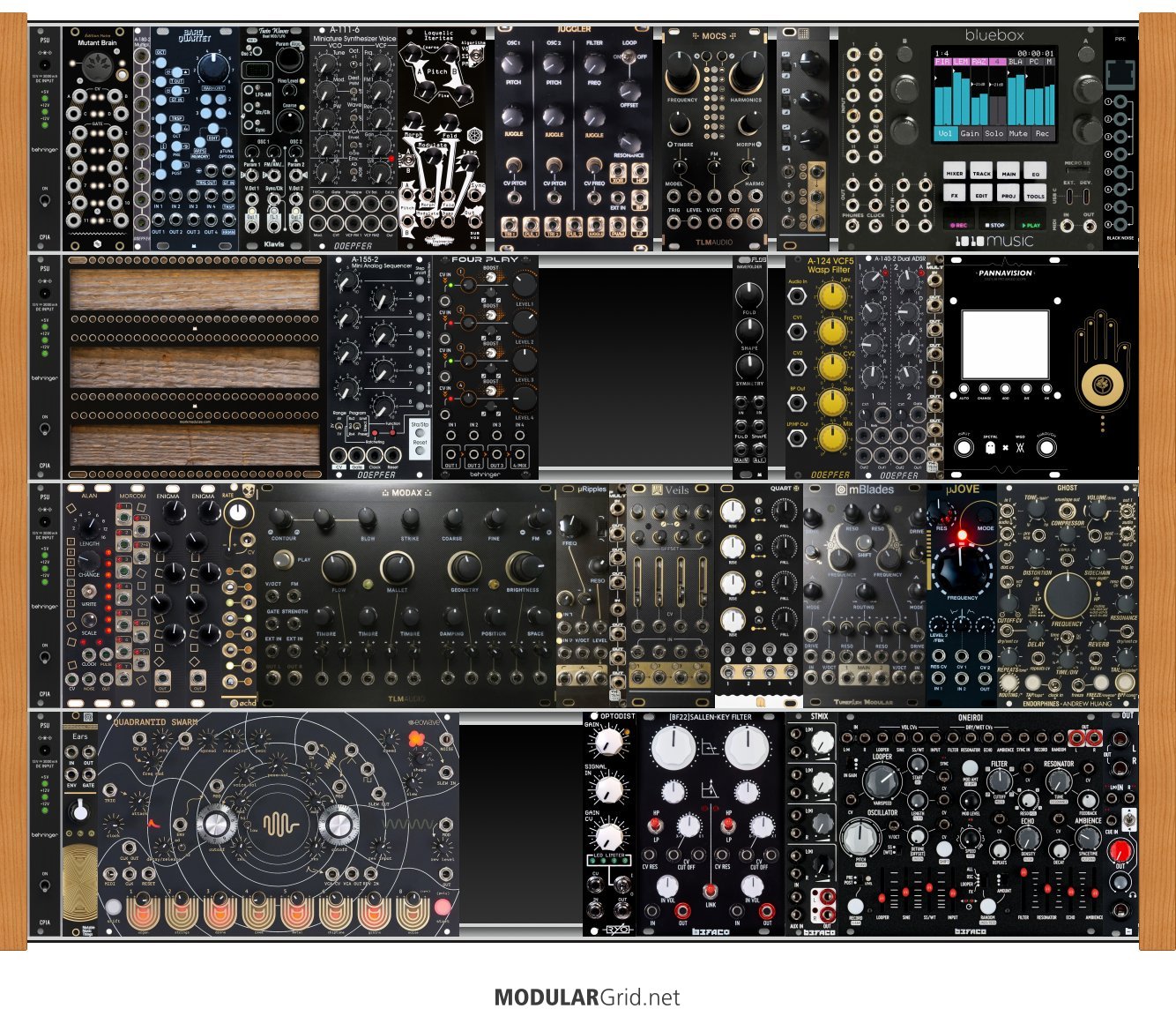Image resolution: width=1176 pixels, height=1016 pixels.
Task: Click the eowave logo on Quadrantid Swarm
Action: coord(426,722)
